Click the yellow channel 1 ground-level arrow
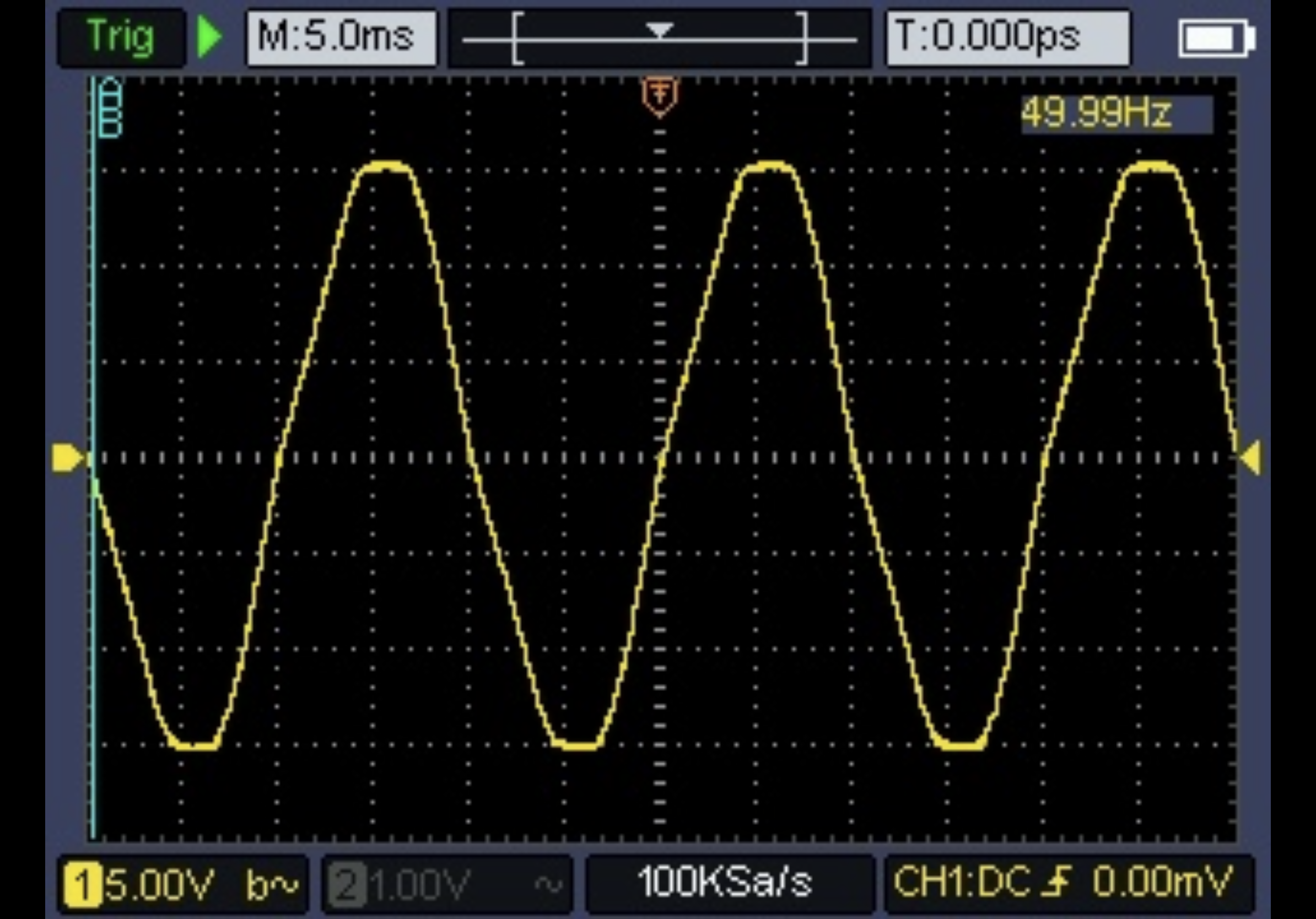The height and width of the screenshot is (919, 1316). [x=68, y=457]
